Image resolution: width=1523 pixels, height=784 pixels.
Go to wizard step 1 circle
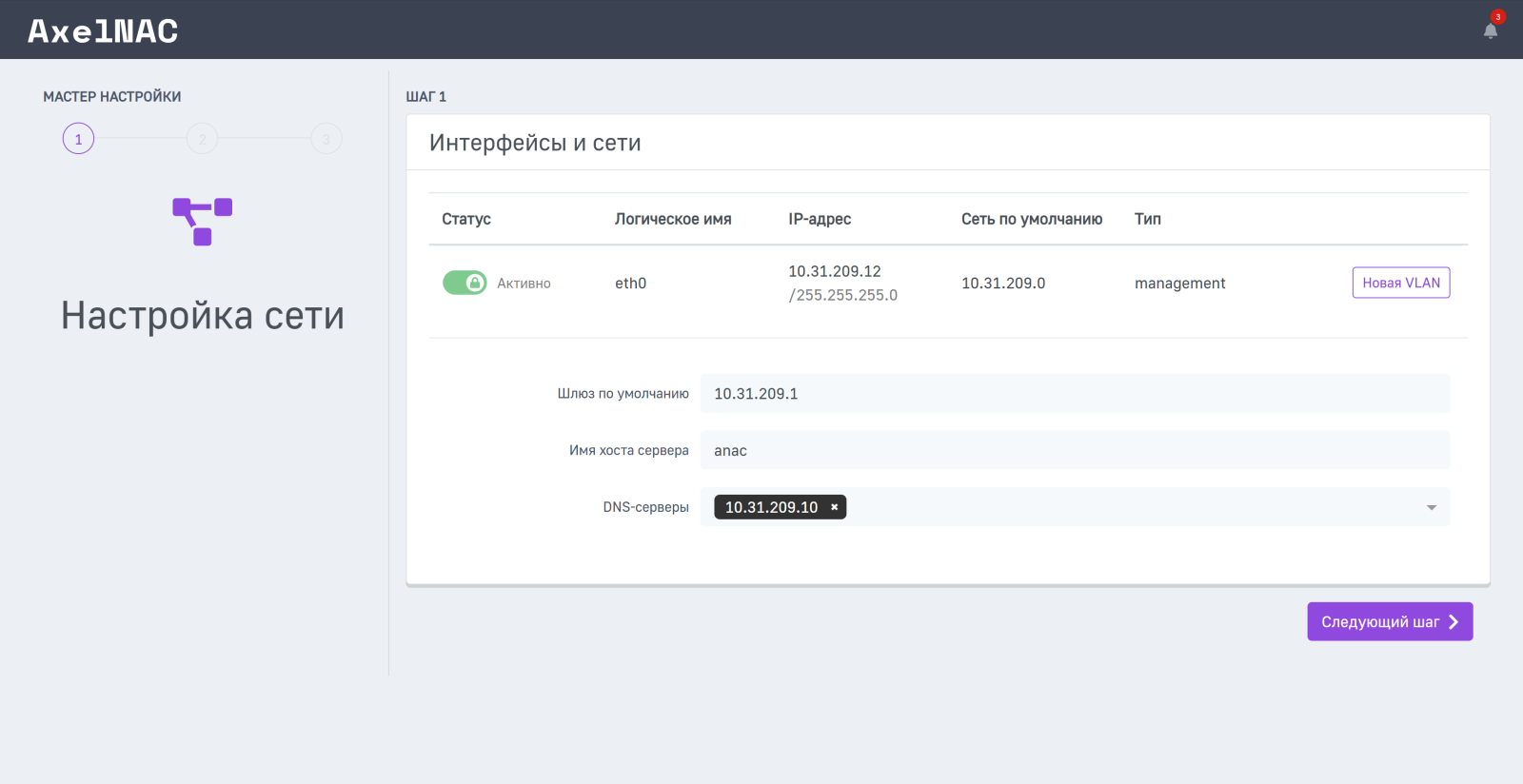coord(78,139)
